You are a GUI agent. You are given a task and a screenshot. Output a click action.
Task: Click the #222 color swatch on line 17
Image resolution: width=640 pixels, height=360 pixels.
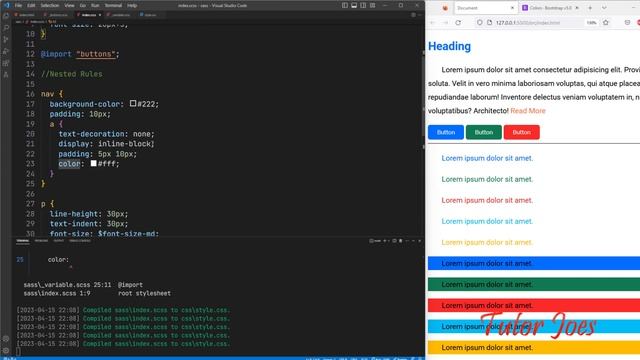point(133,104)
